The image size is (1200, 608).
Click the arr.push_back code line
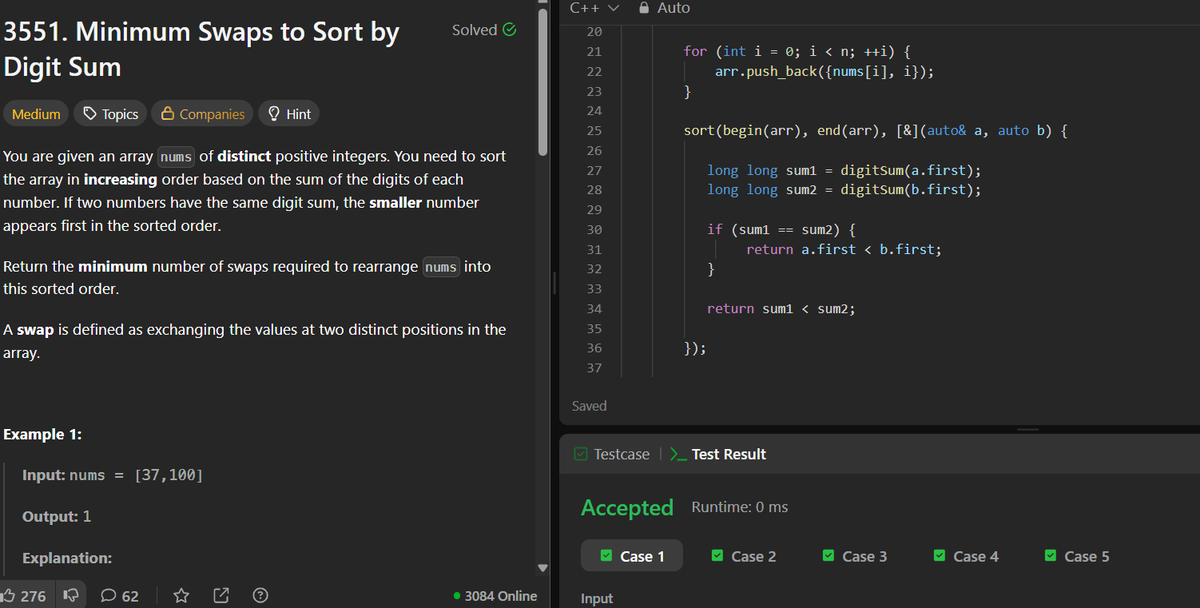tap(825, 71)
